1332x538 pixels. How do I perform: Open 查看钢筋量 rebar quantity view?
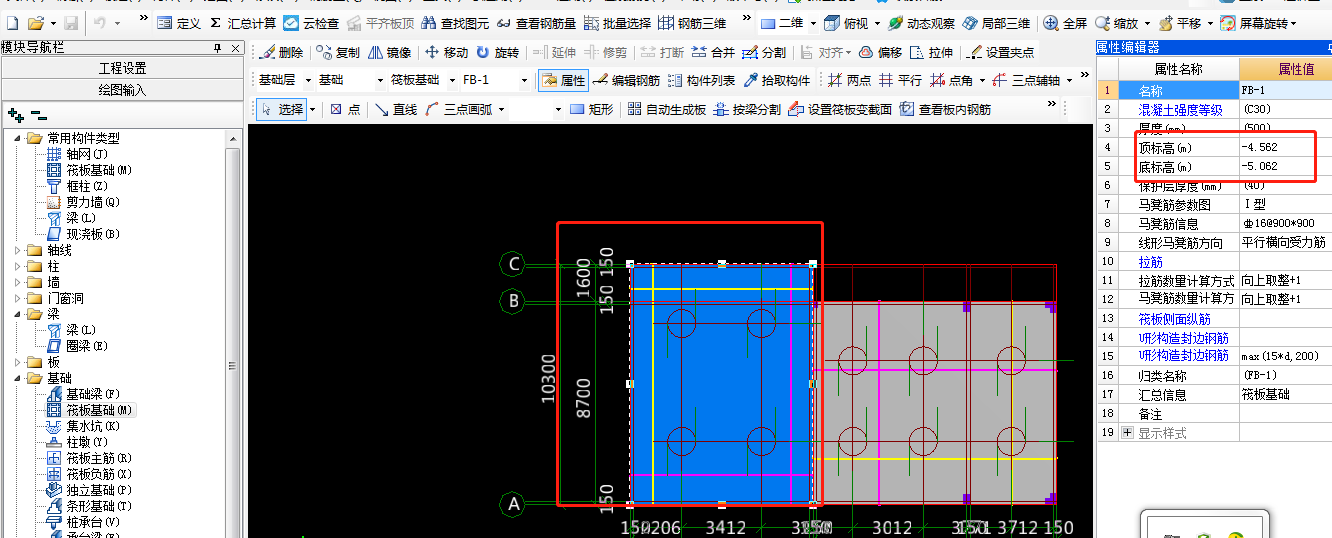537,23
